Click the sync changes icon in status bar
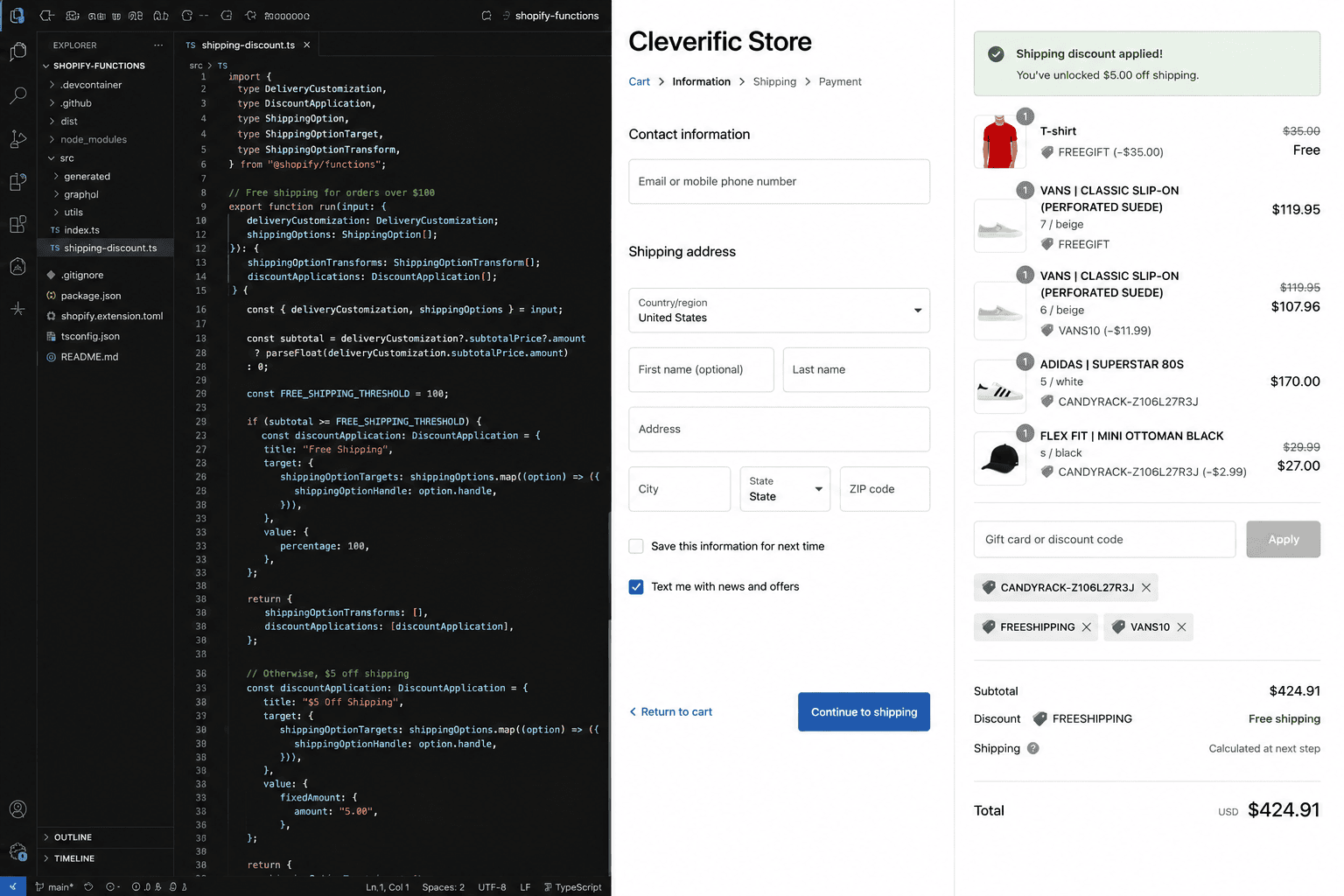Viewport: 1344px width, 896px height. tap(88, 886)
